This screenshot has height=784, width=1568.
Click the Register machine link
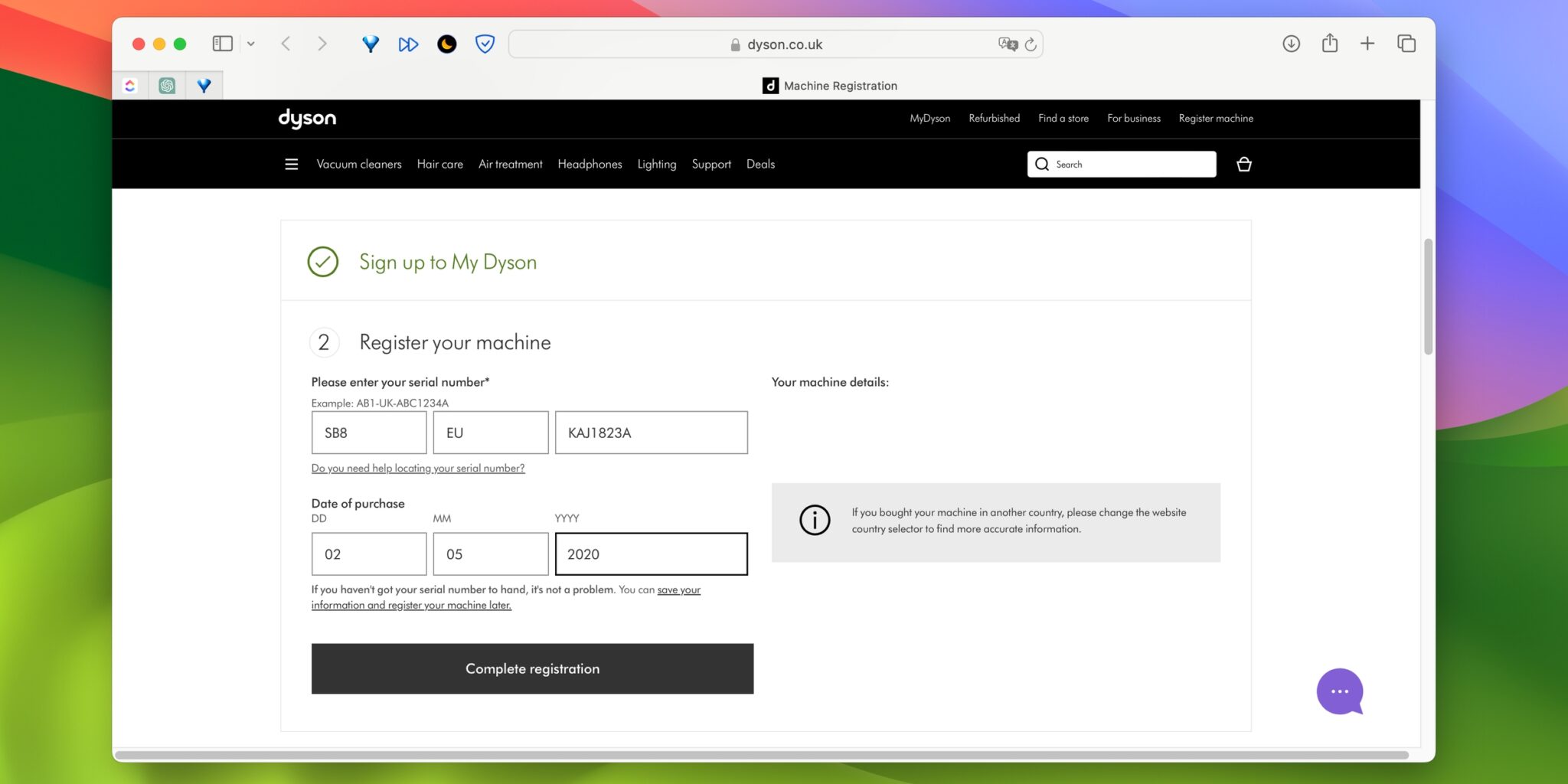1216,118
